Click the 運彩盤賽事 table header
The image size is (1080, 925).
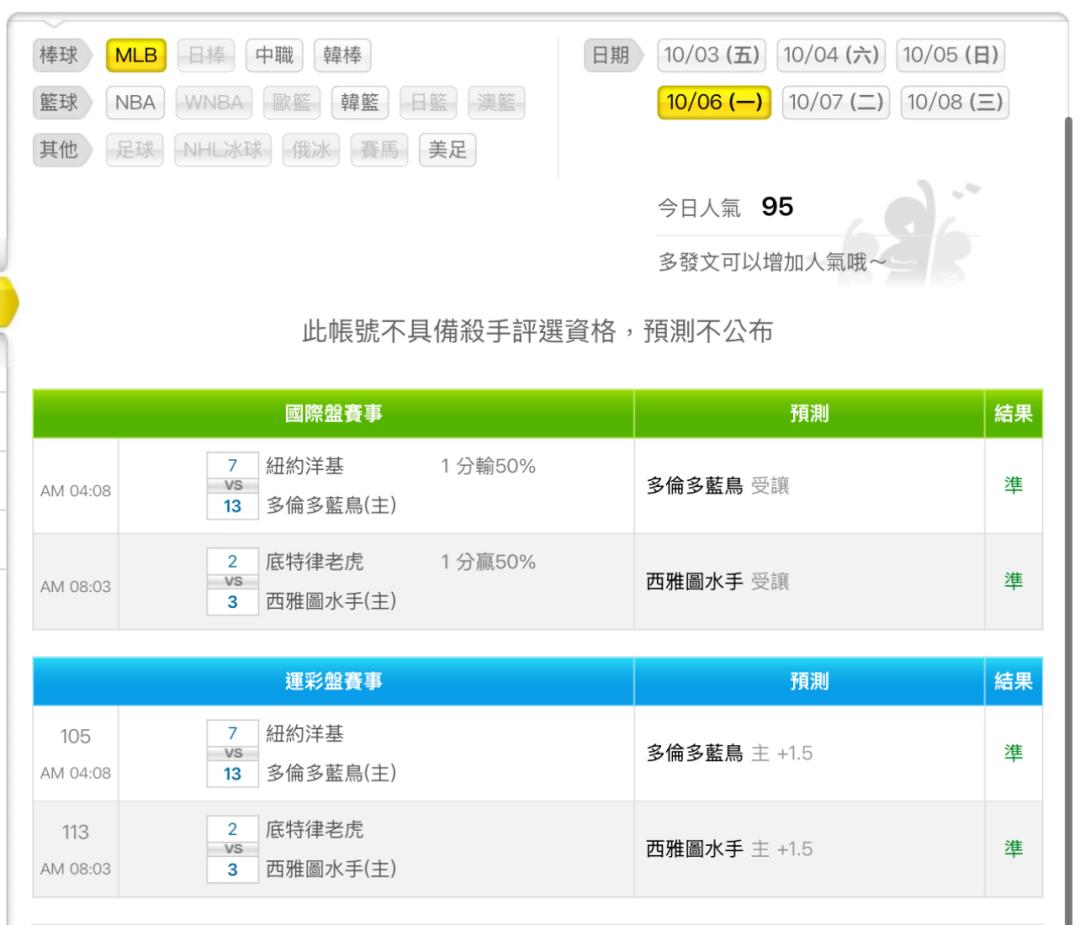coord(333,682)
